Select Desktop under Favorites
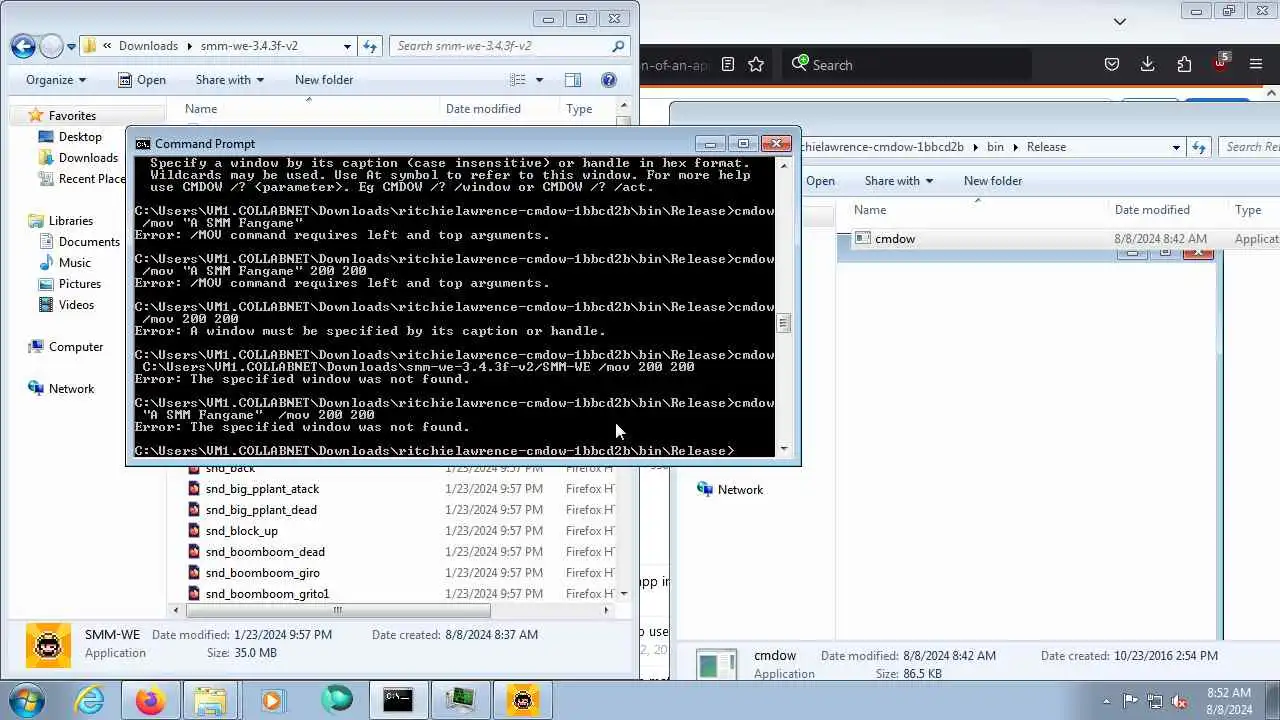The height and width of the screenshot is (720, 1280). click(80, 137)
